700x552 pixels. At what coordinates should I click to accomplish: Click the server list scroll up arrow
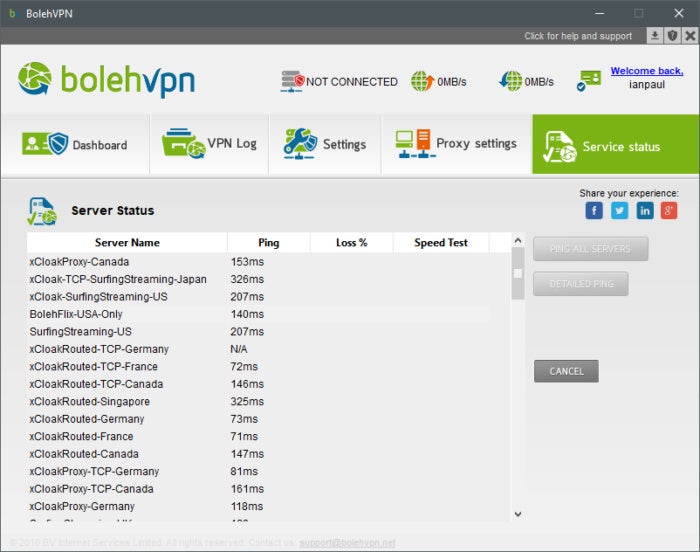pyautogui.click(x=518, y=241)
